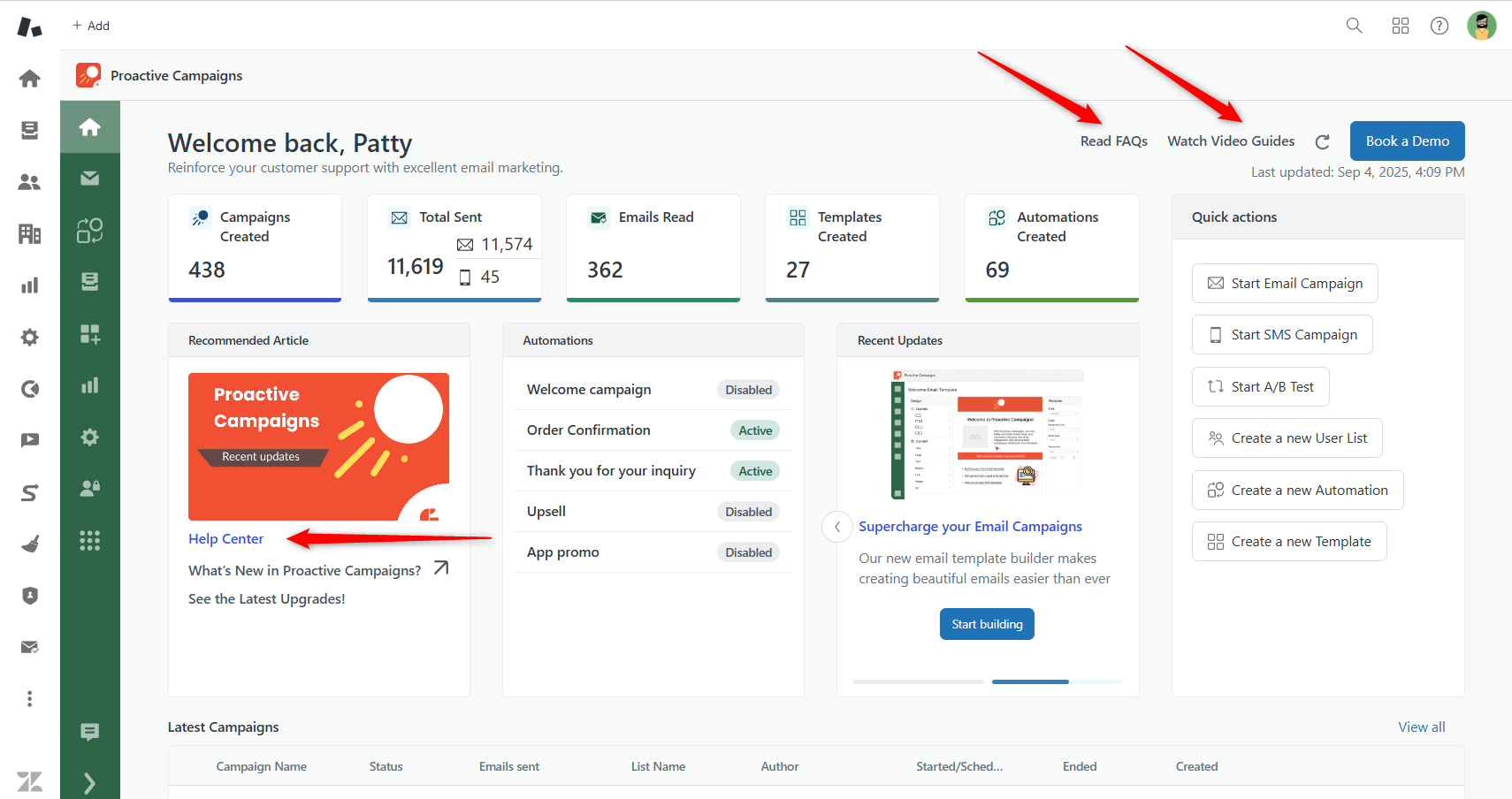Open What's New in Proactive Campaigns external arrow
Screen dimensions: 1512x799
tap(441, 568)
